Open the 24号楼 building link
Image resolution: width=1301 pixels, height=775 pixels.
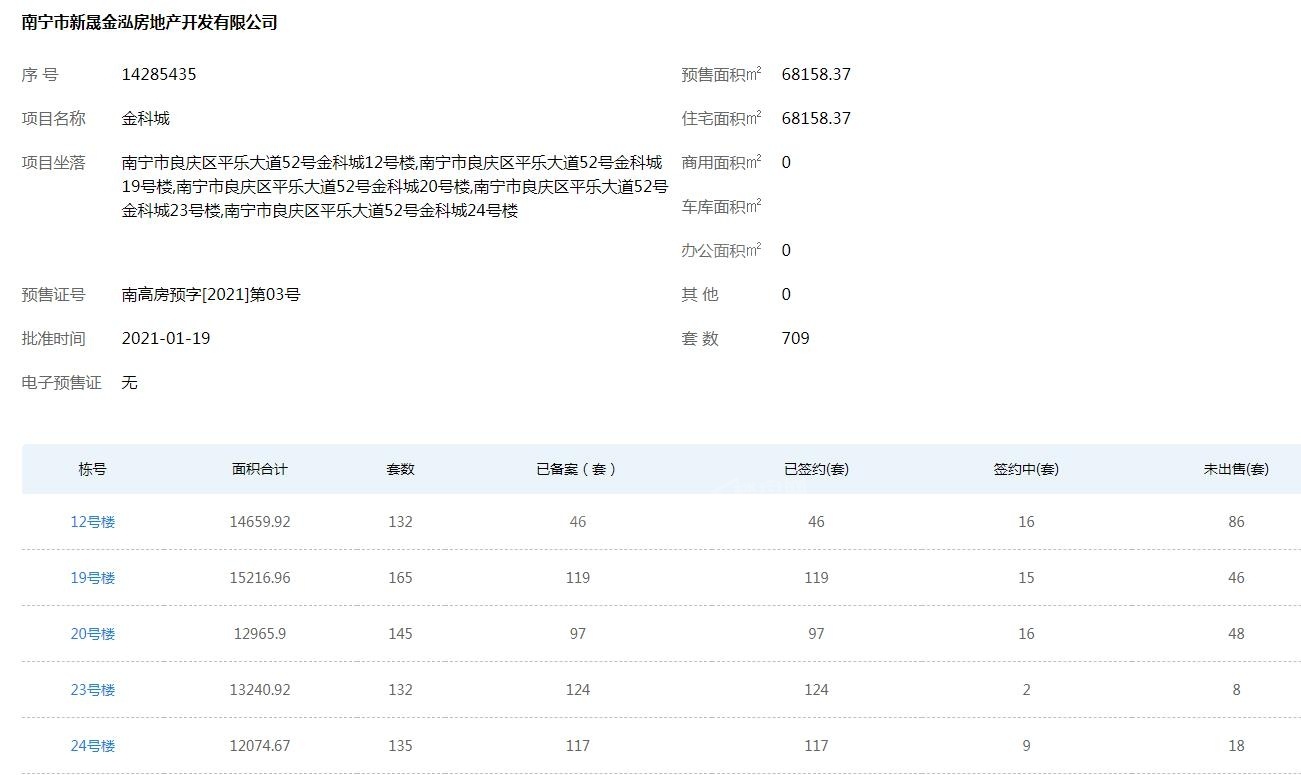[x=93, y=746]
